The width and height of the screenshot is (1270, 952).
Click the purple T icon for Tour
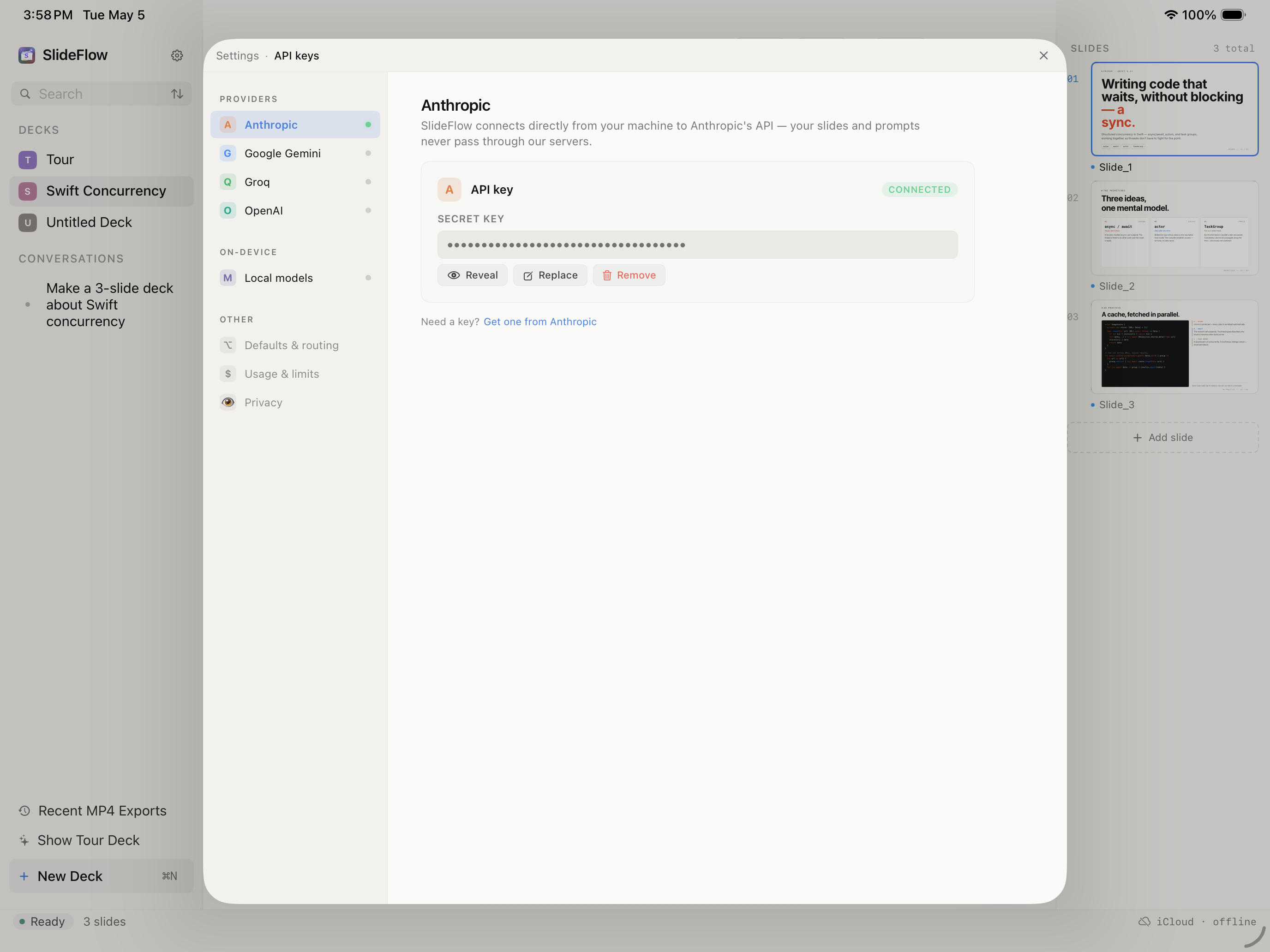point(28,160)
